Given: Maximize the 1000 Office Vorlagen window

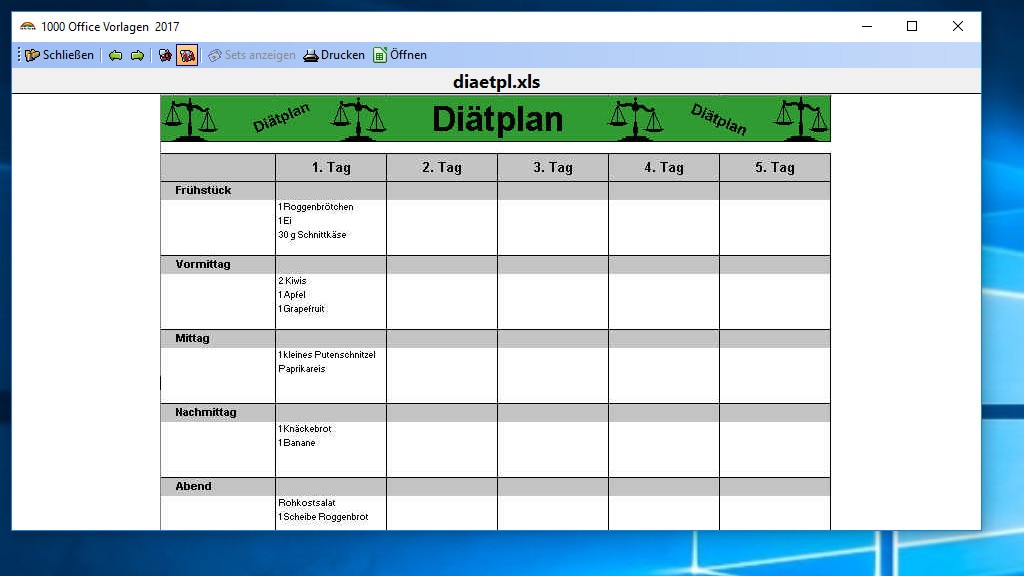Looking at the screenshot, I should (912, 27).
